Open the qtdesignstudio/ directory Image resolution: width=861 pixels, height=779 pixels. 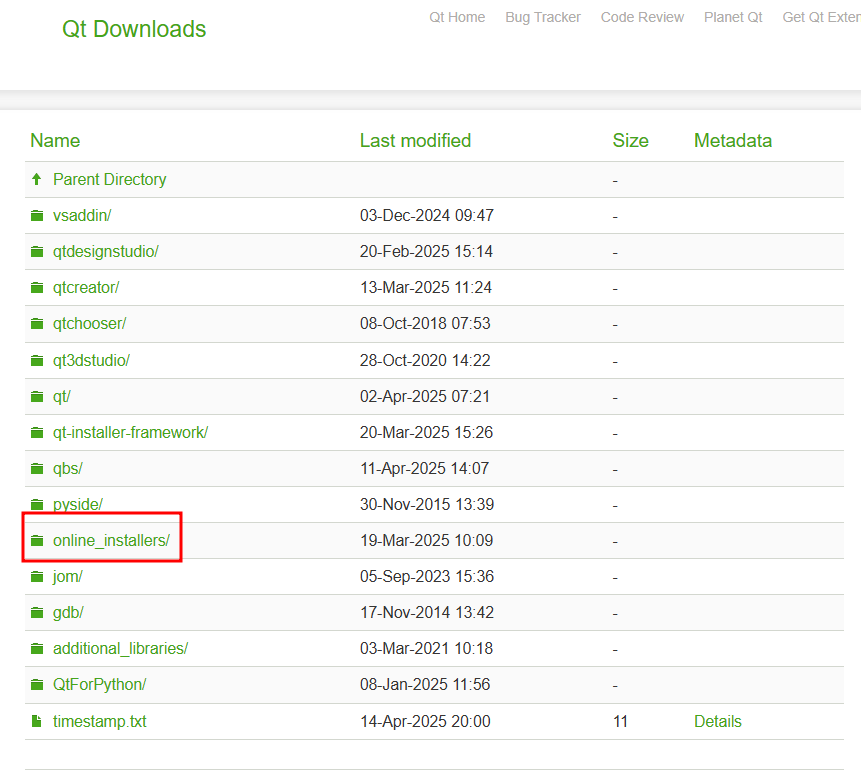point(105,252)
